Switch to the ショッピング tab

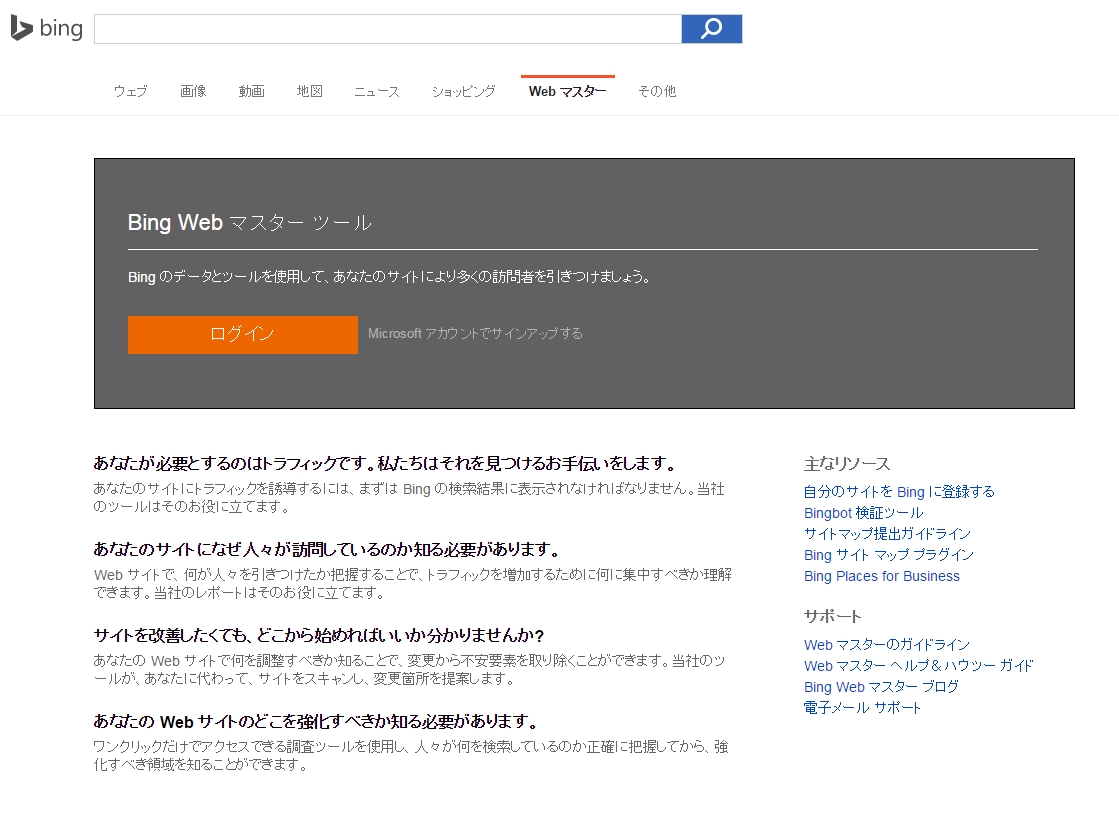point(463,91)
